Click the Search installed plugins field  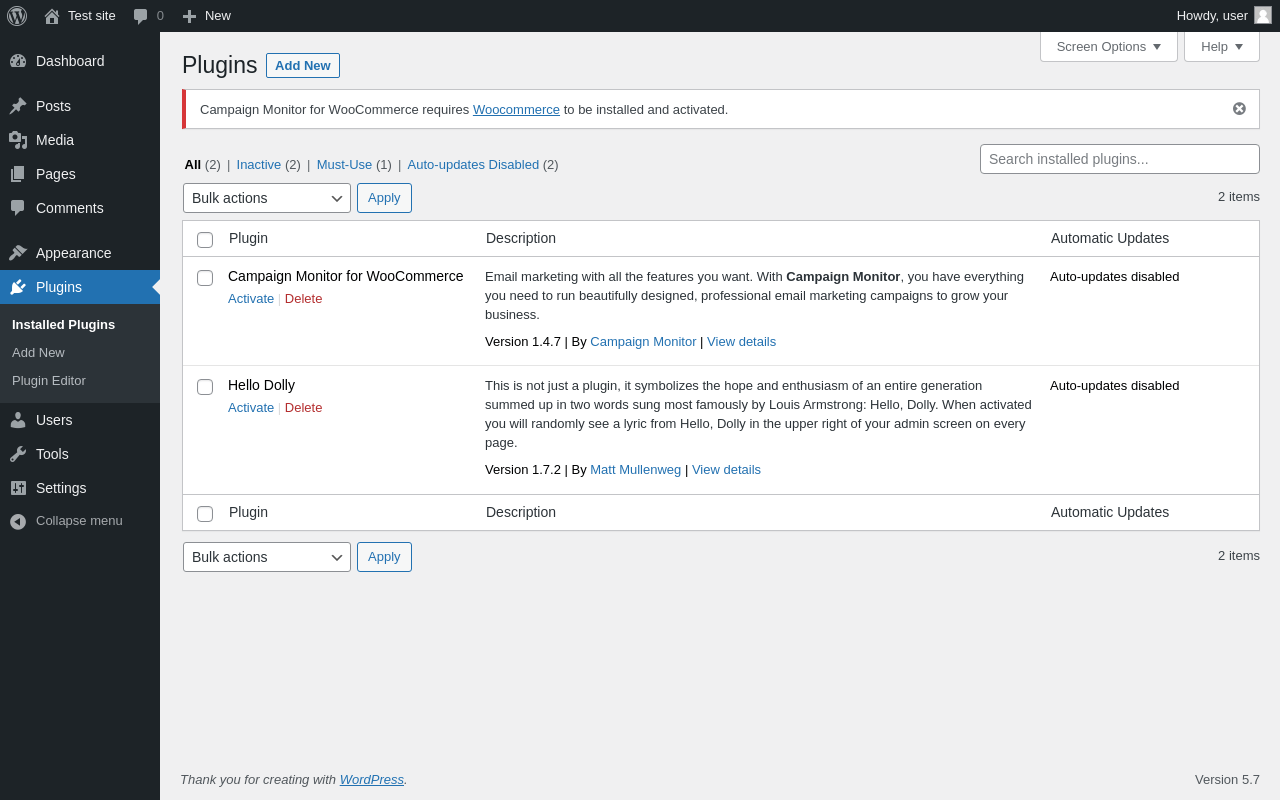coord(1120,159)
